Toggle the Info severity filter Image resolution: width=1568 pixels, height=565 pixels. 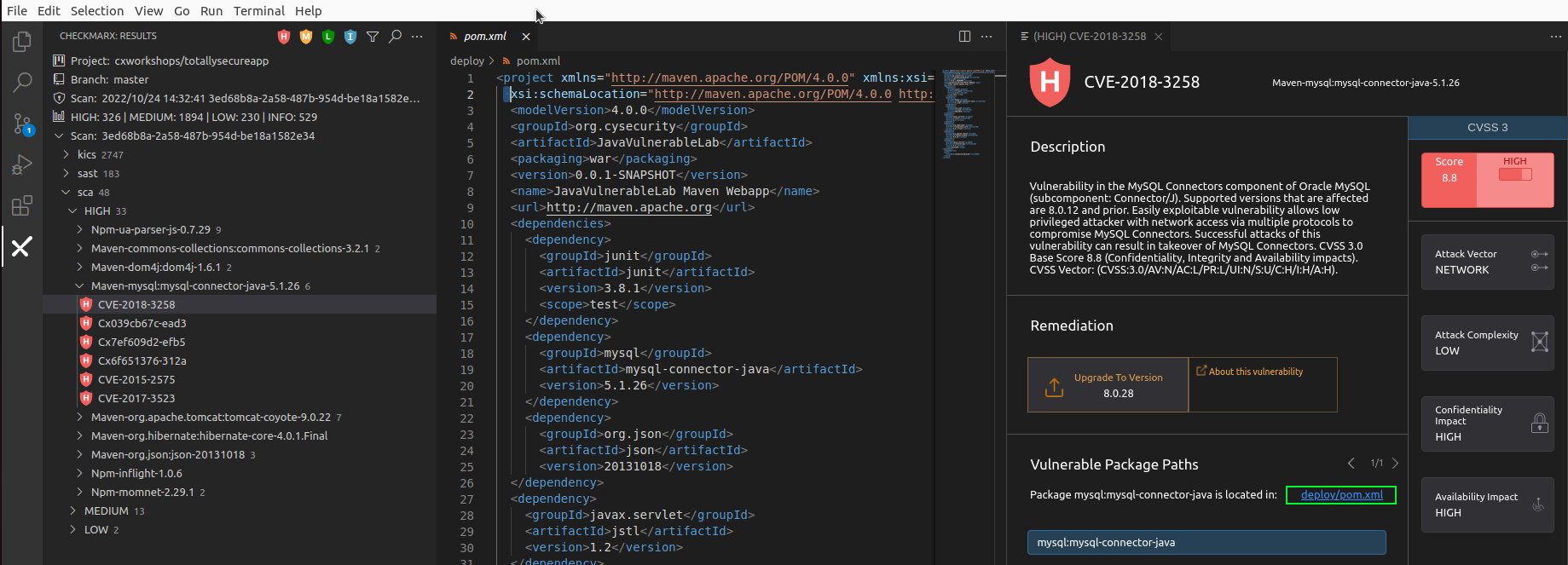pos(350,37)
